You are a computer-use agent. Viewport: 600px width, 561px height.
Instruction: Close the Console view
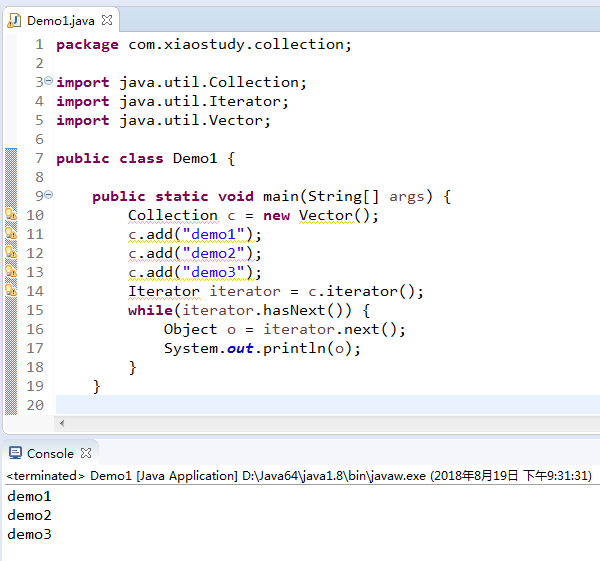[86, 453]
